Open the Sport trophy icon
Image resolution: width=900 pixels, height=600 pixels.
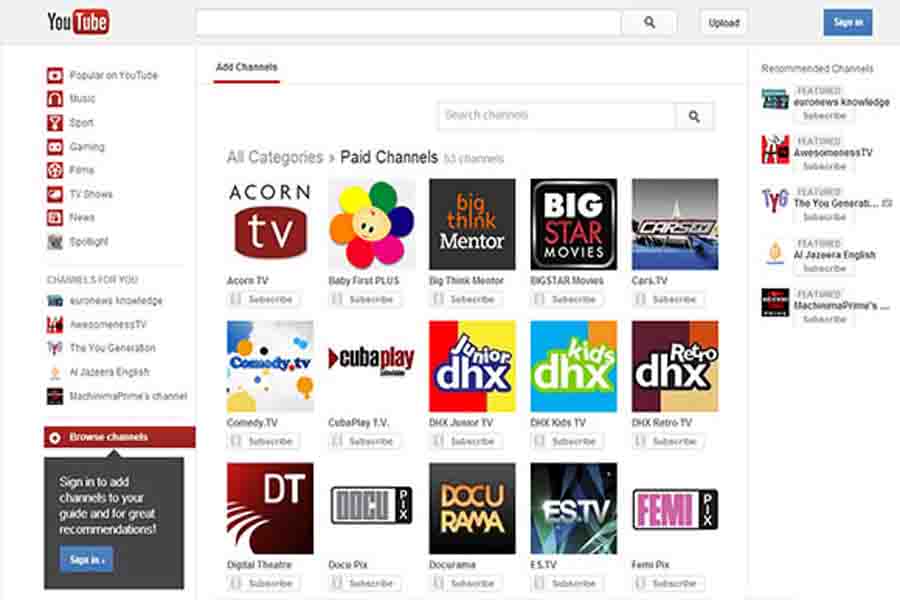[55, 123]
